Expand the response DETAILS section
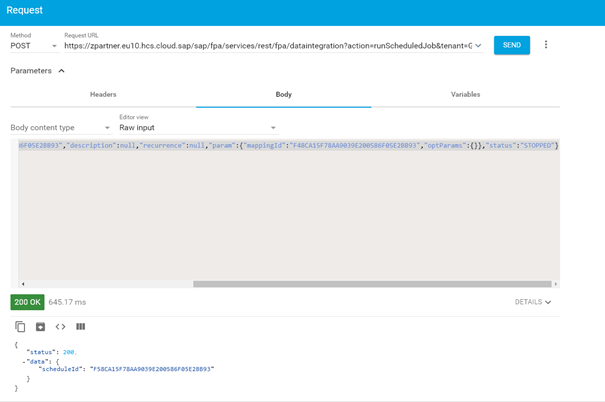 (532, 302)
